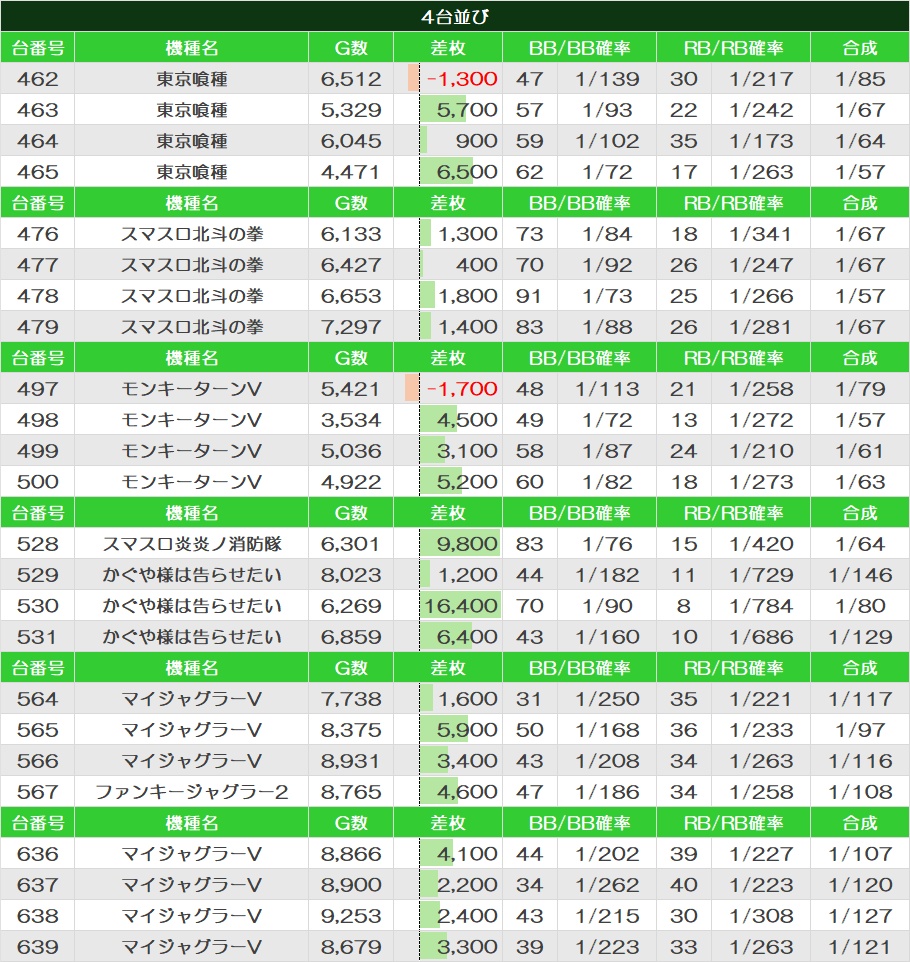Click the 6,500 差枚 bar value
This screenshot has height=962, width=910.
pyautogui.click(x=466, y=172)
